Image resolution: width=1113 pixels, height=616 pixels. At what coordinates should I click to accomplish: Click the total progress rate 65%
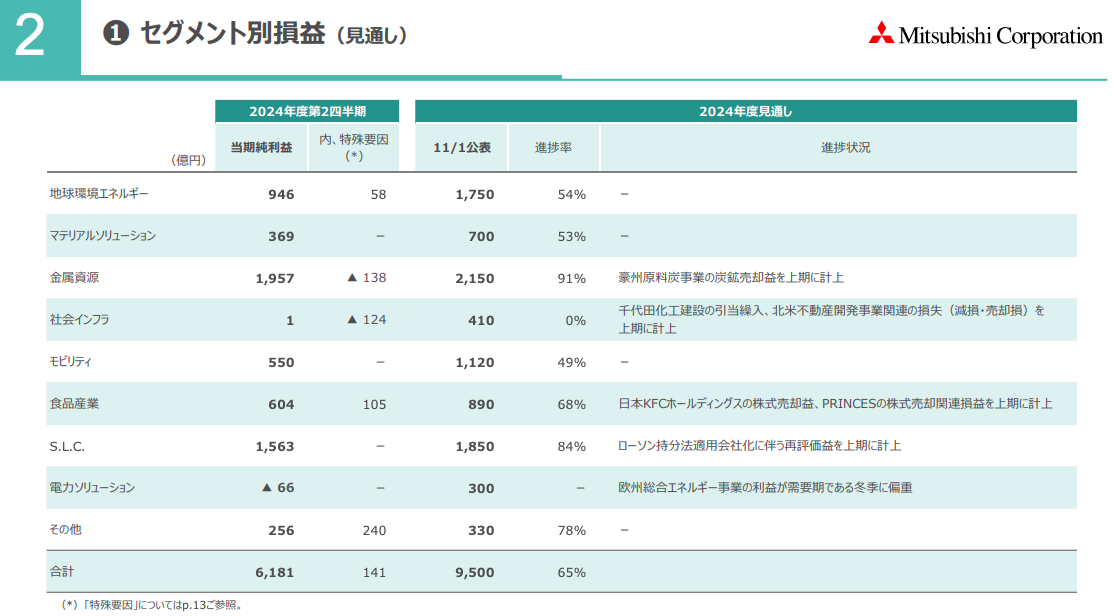coord(571,573)
